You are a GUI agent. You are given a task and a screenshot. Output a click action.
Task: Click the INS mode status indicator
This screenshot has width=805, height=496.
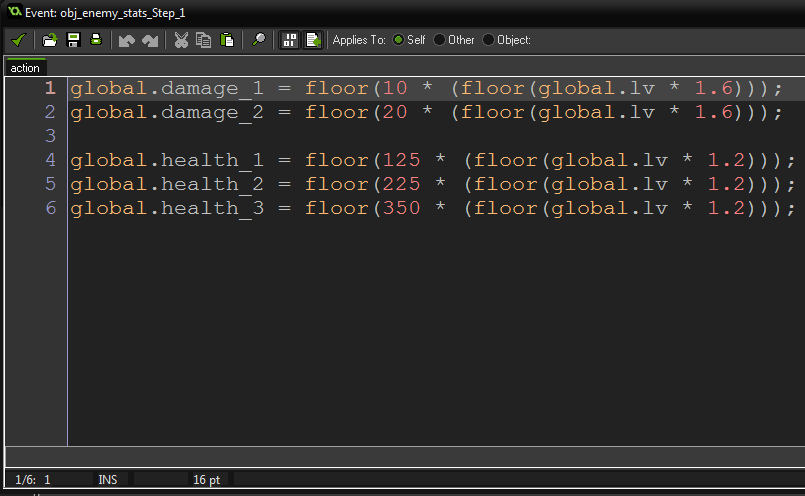(x=108, y=480)
